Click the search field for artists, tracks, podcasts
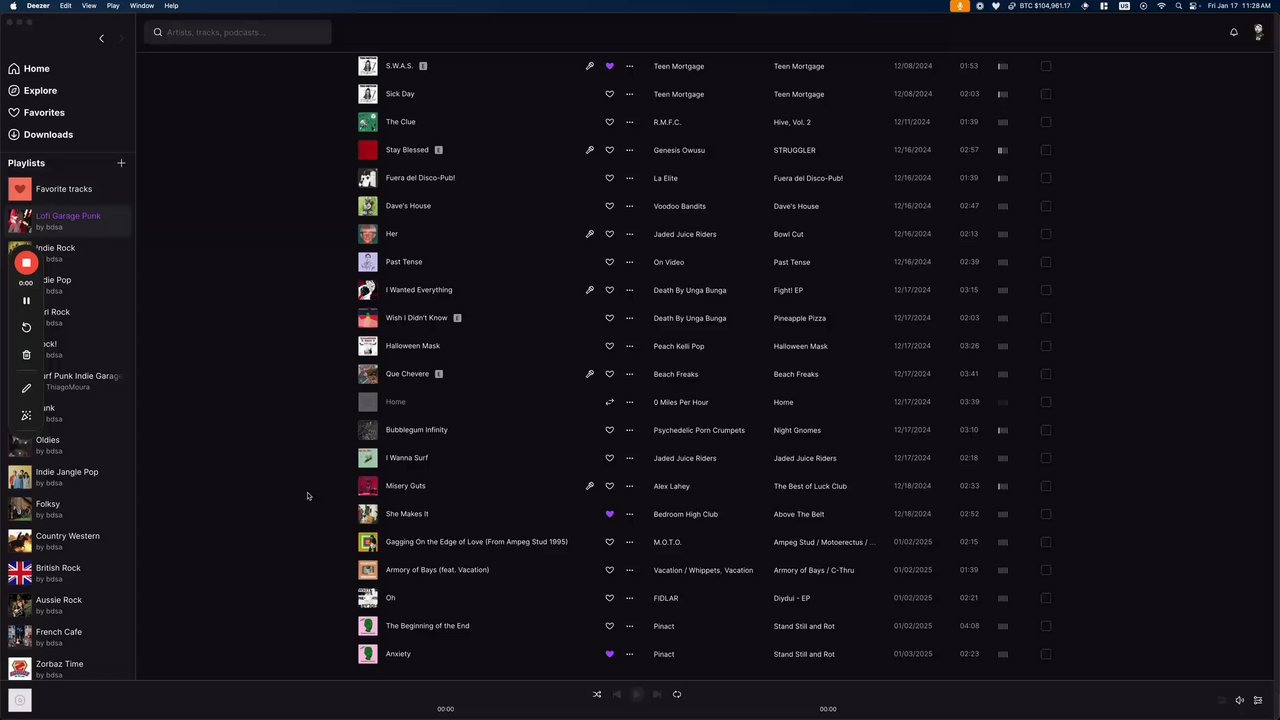The height and width of the screenshot is (720, 1280). coord(238,32)
